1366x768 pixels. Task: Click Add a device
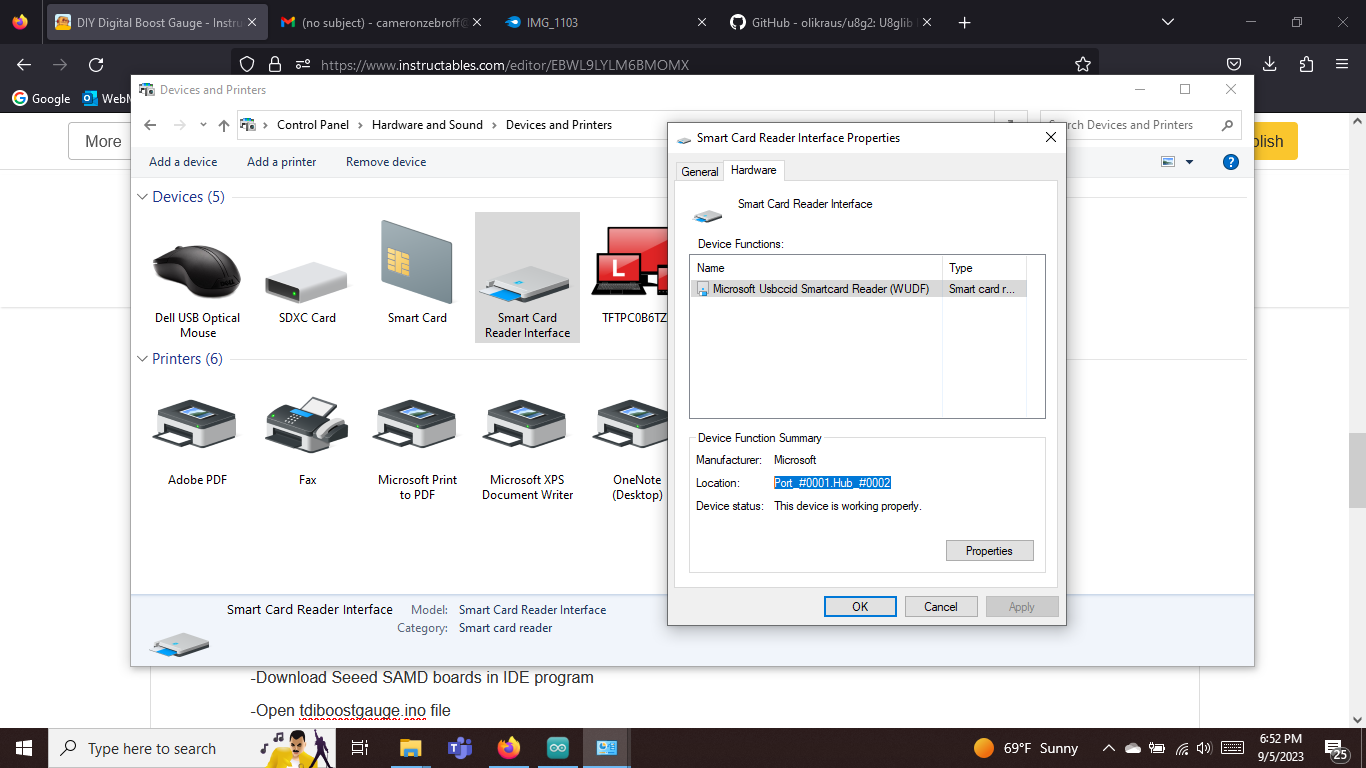(x=183, y=162)
